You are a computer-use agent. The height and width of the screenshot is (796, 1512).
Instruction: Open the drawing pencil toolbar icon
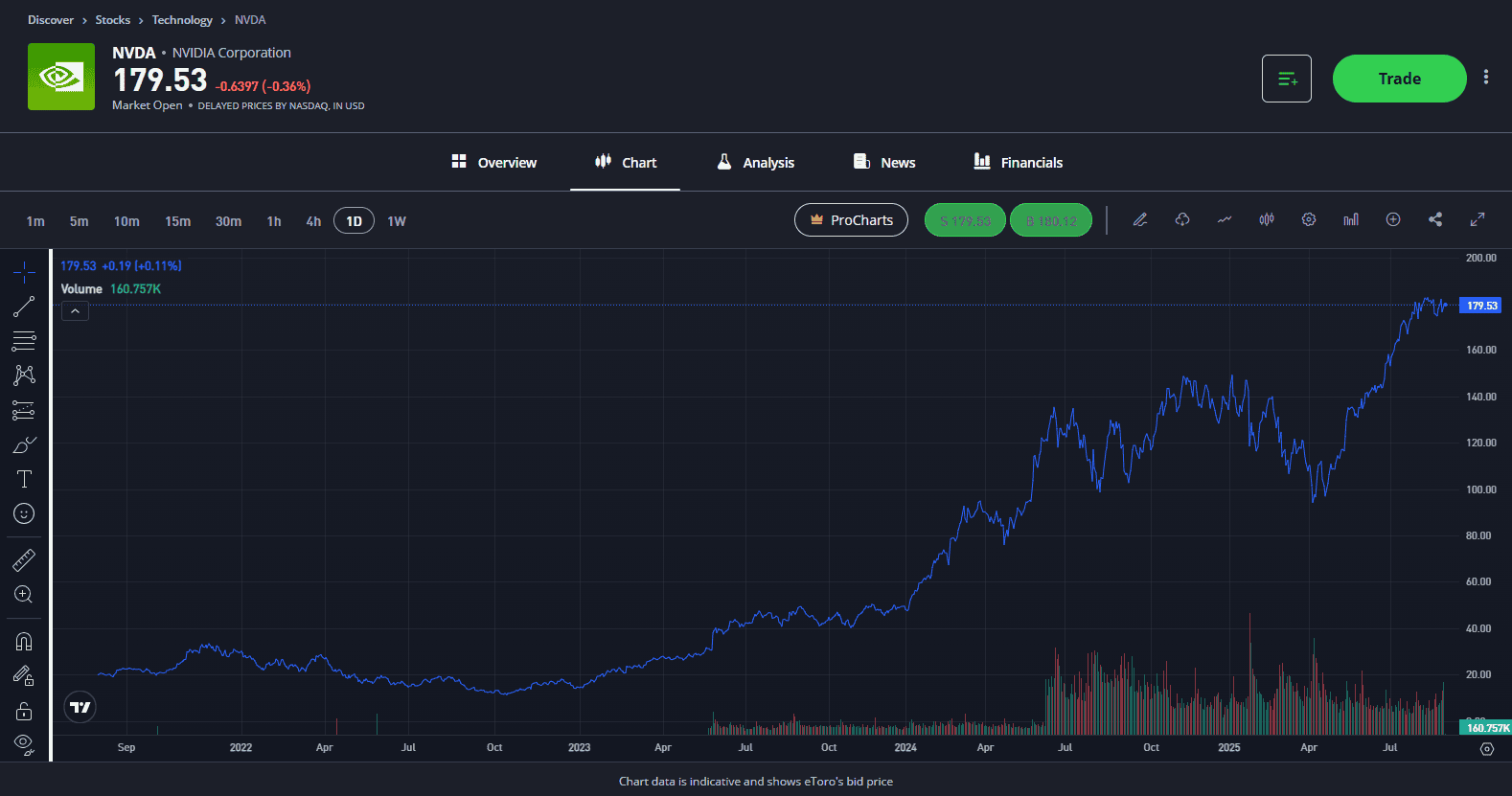point(1140,219)
